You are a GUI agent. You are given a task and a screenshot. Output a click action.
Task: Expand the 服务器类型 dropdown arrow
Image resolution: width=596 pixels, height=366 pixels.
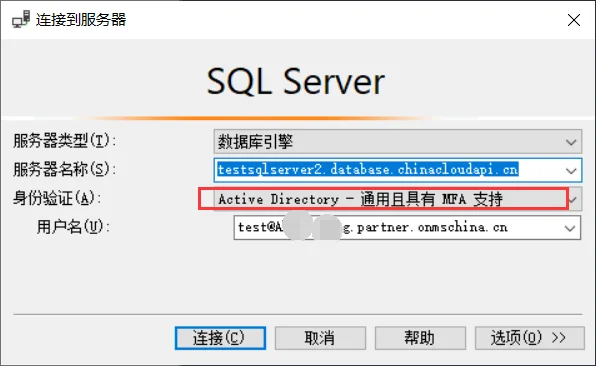pyautogui.click(x=571, y=142)
